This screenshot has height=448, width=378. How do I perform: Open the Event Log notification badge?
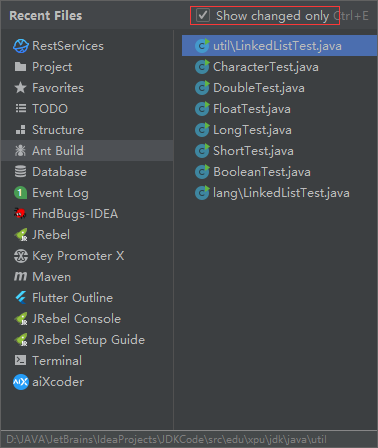pyautogui.click(x=21, y=193)
